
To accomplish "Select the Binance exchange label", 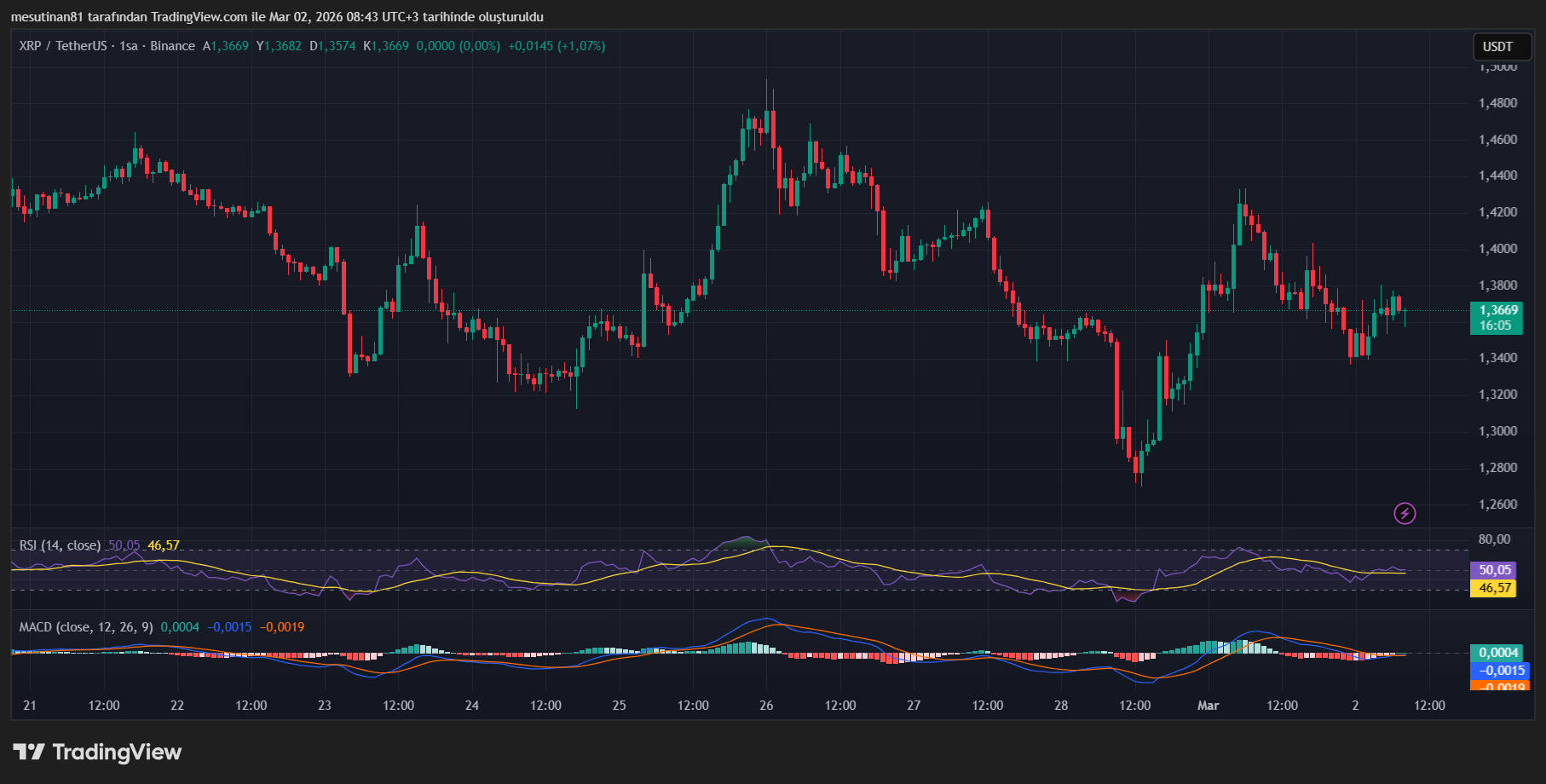I will click(x=174, y=46).
